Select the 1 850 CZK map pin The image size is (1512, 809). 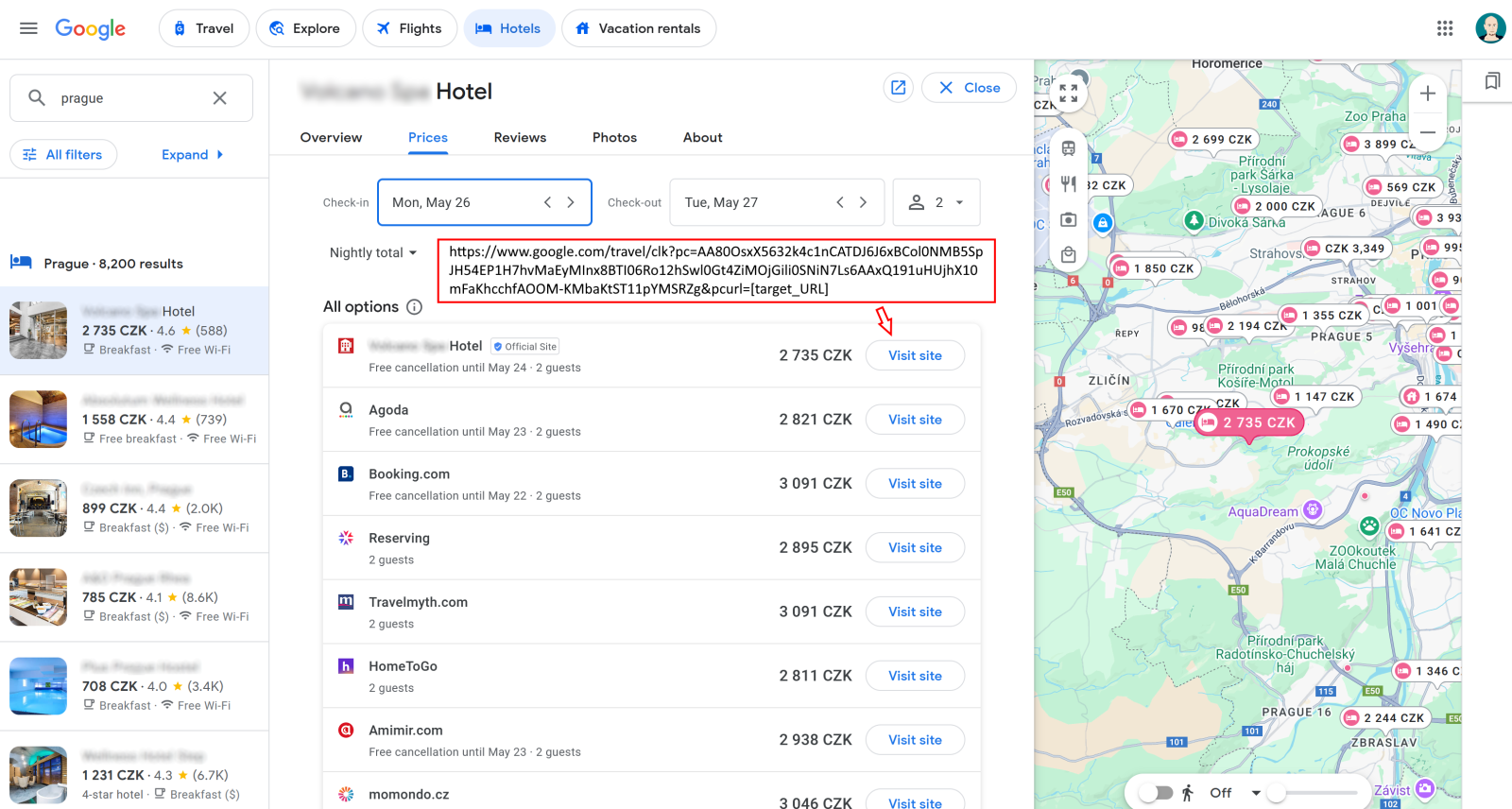click(x=1155, y=268)
